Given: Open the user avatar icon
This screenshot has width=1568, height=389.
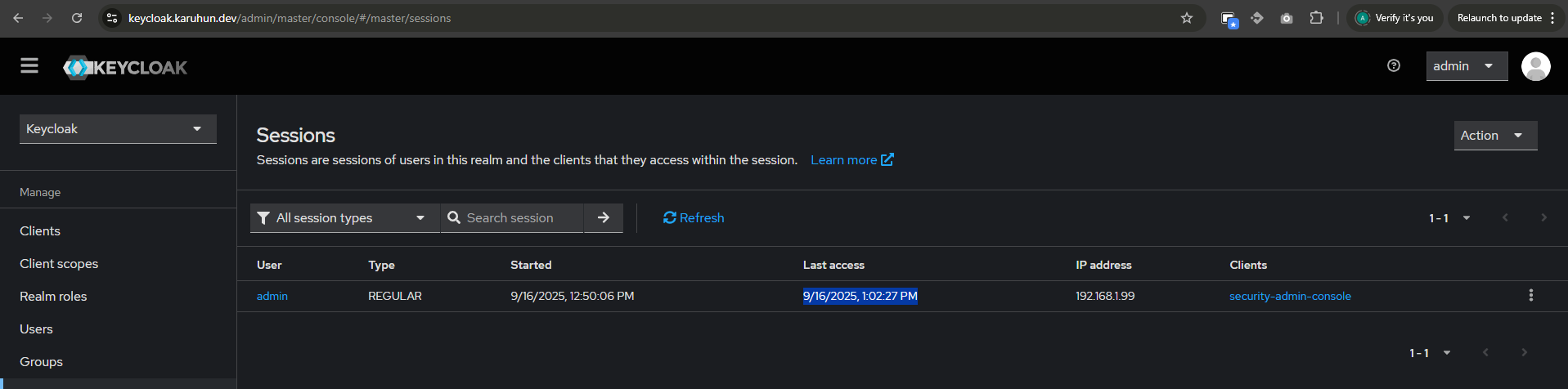Looking at the screenshot, I should click(1535, 66).
